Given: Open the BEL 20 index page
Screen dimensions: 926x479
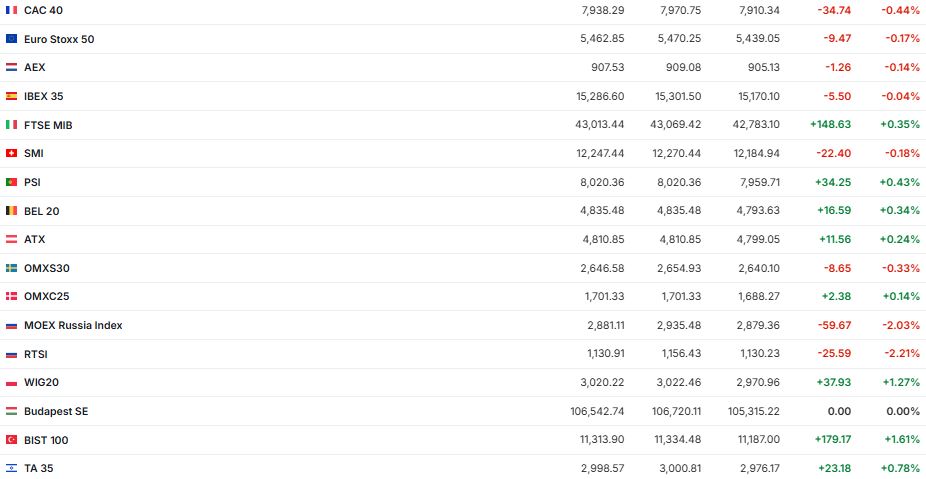Looking at the screenshot, I should point(42,211).
